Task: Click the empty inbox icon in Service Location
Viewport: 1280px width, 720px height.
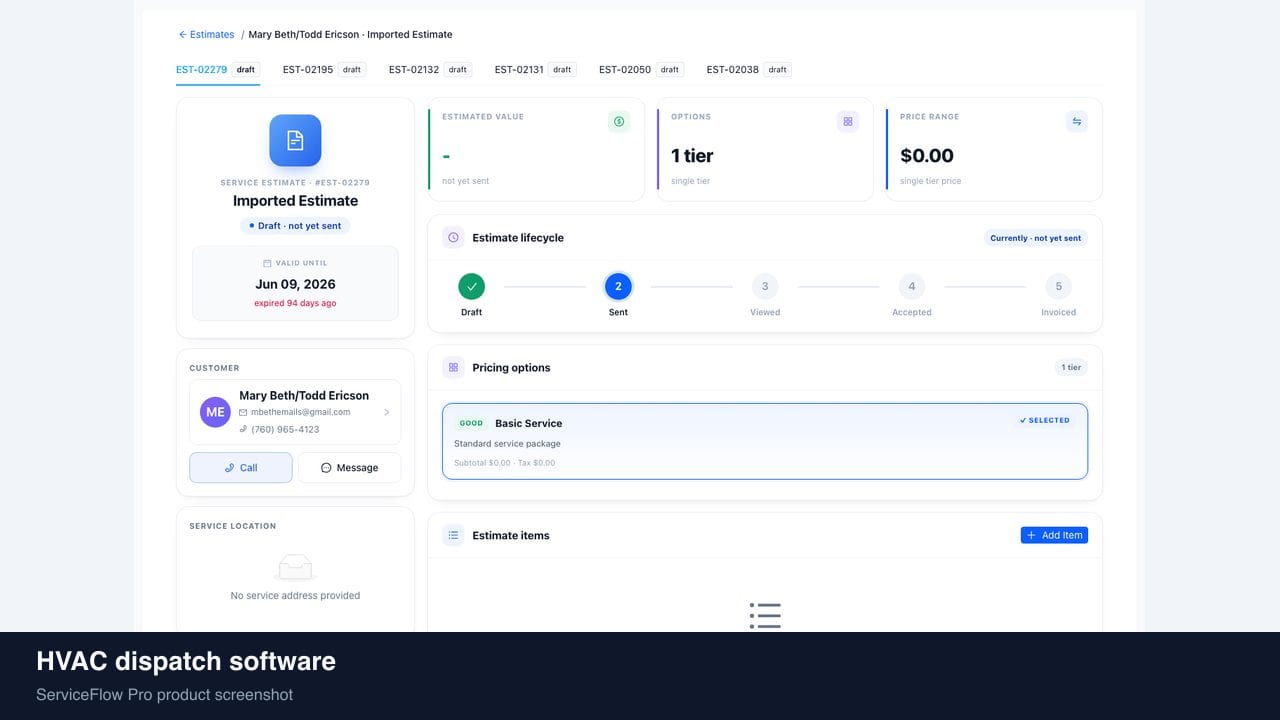Action: pos(295,567)
